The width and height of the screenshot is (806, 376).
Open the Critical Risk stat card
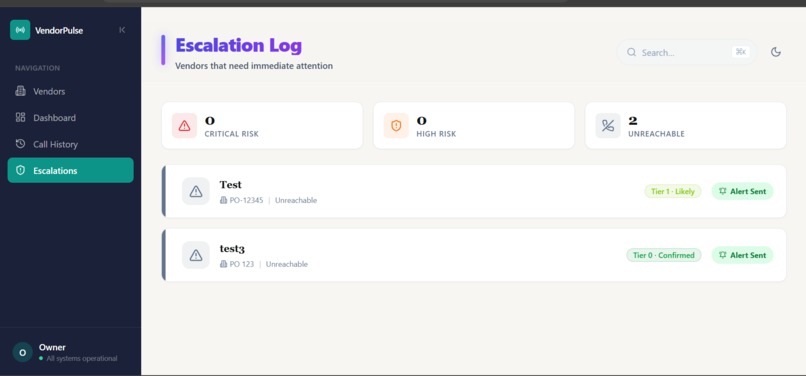262,126
